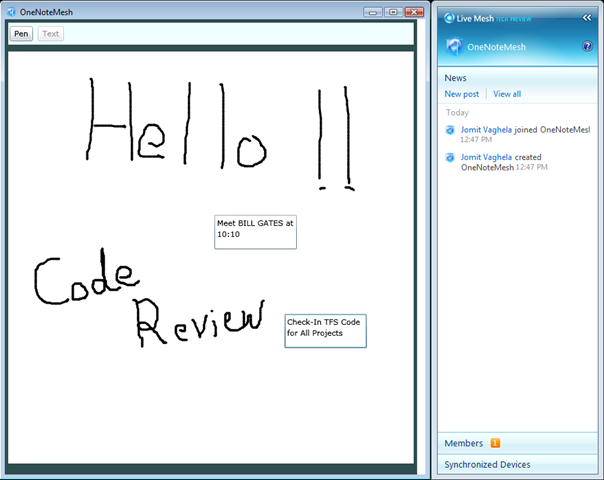The image size is (604, 480).
Task: Select the News section header
Action: [x=455, y=78]
